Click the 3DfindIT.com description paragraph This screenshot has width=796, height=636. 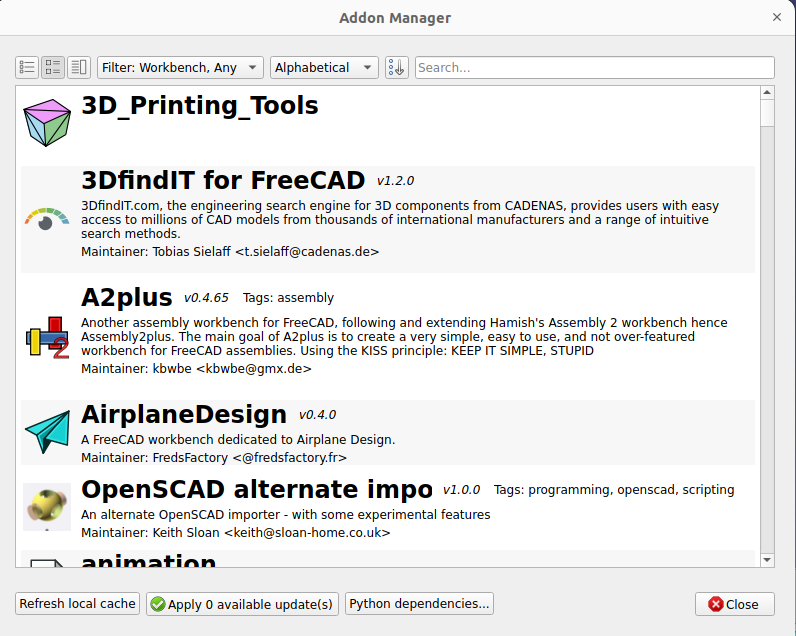point(400,220)
